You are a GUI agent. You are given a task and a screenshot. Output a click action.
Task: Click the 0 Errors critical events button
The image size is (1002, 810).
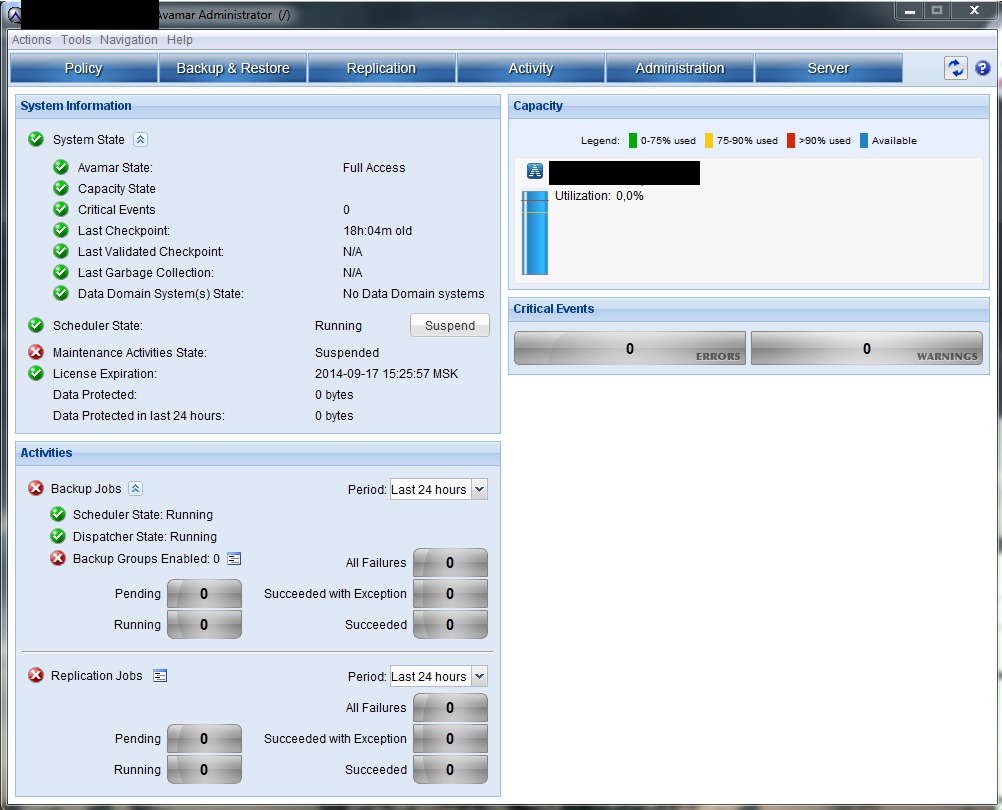click(x=630, y=348)
